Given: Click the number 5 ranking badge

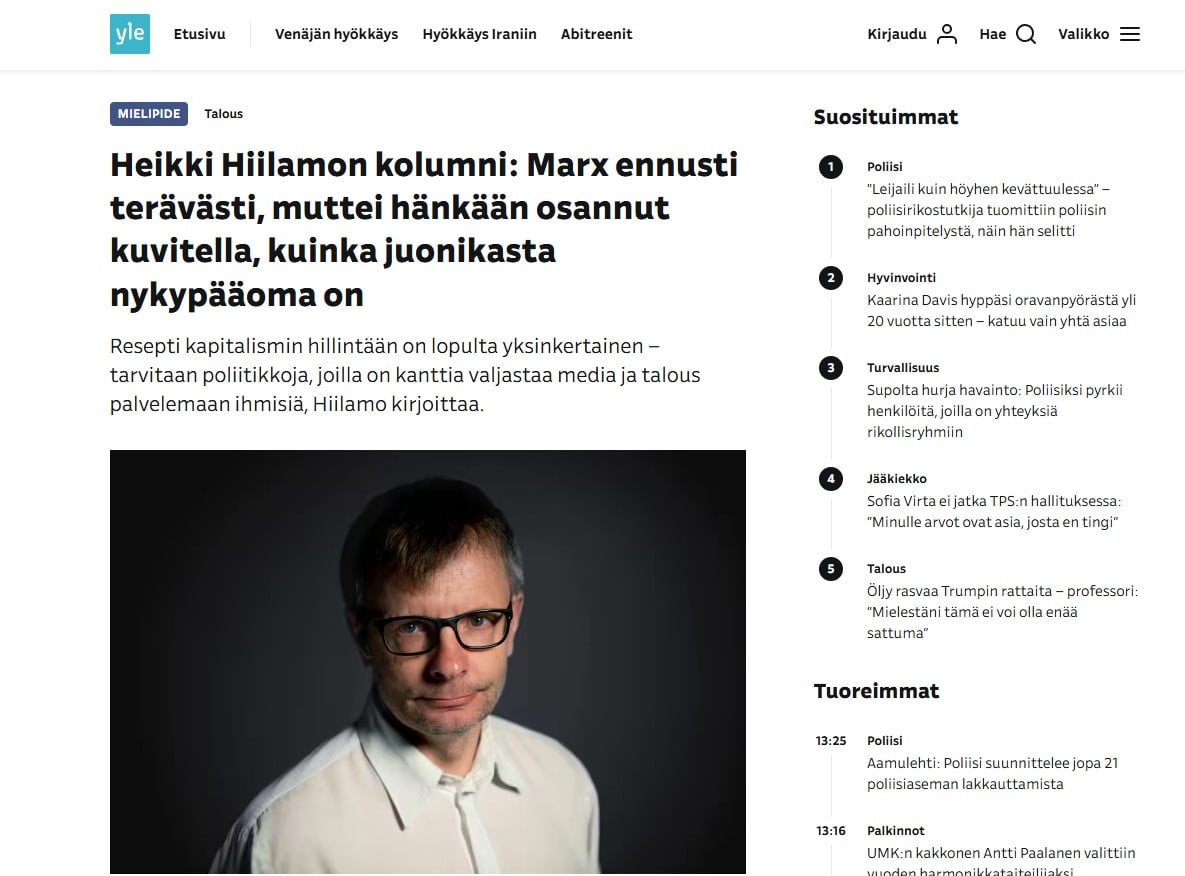Looking at the screenshot, I should [x=830, y=569].
